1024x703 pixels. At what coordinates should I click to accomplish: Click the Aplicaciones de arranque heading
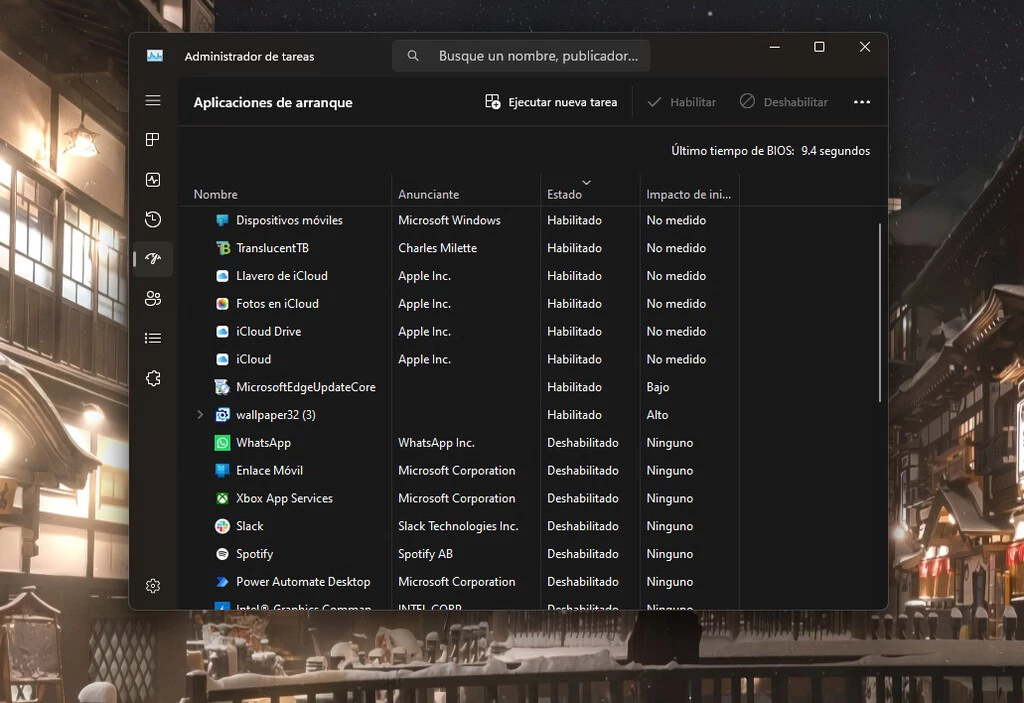(x=273, y=103)
